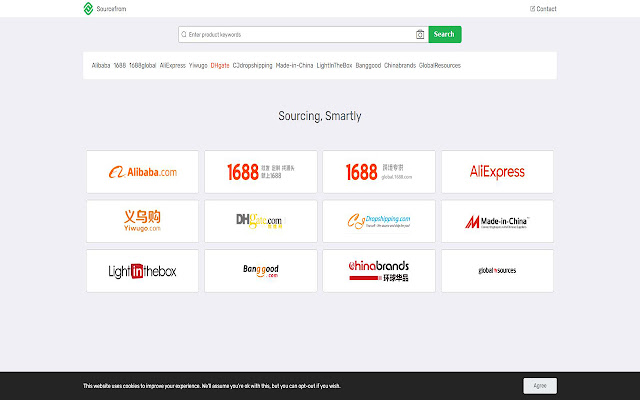Viewport: 640px width, 400px height.
Task: Select the Banggood tab
Action: (368, 65)
